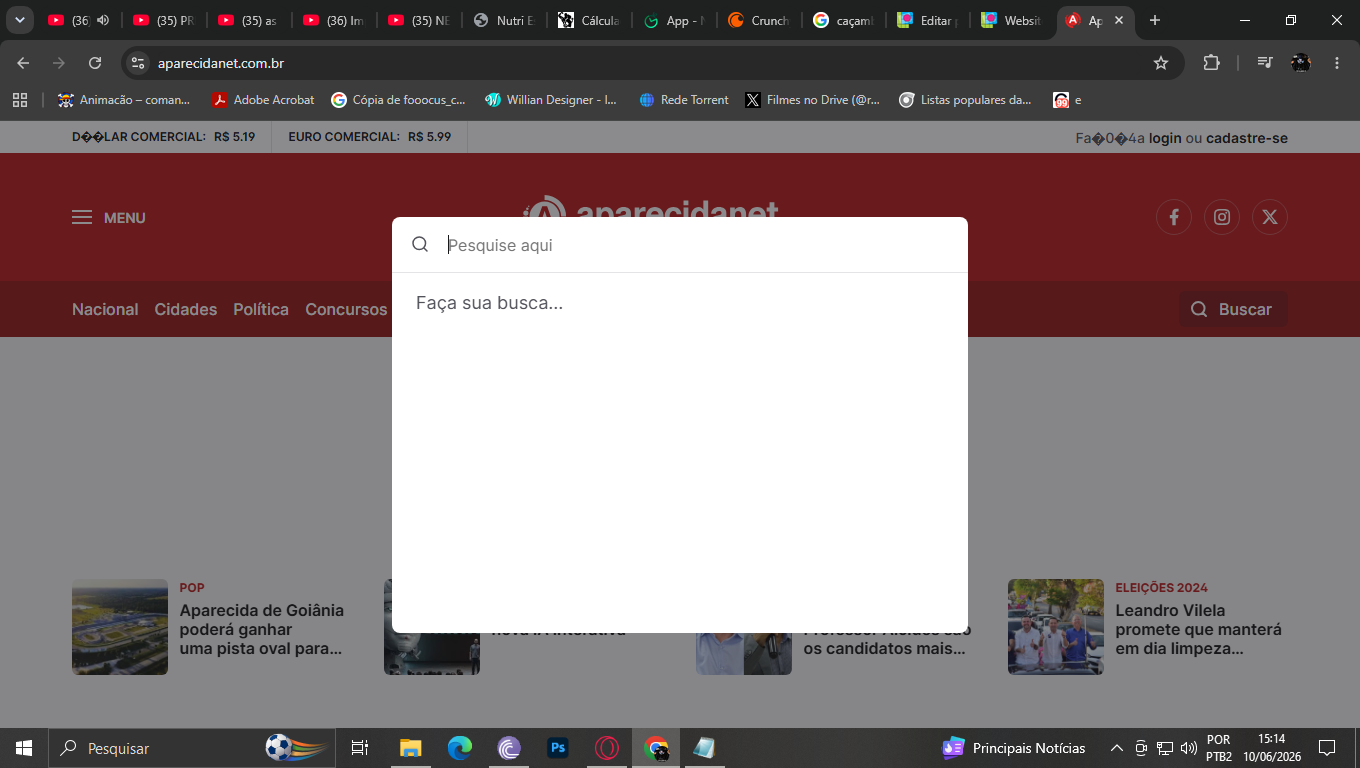Open the volume control in tray
1360x768 pixels.
click(x=1189, y=748)
